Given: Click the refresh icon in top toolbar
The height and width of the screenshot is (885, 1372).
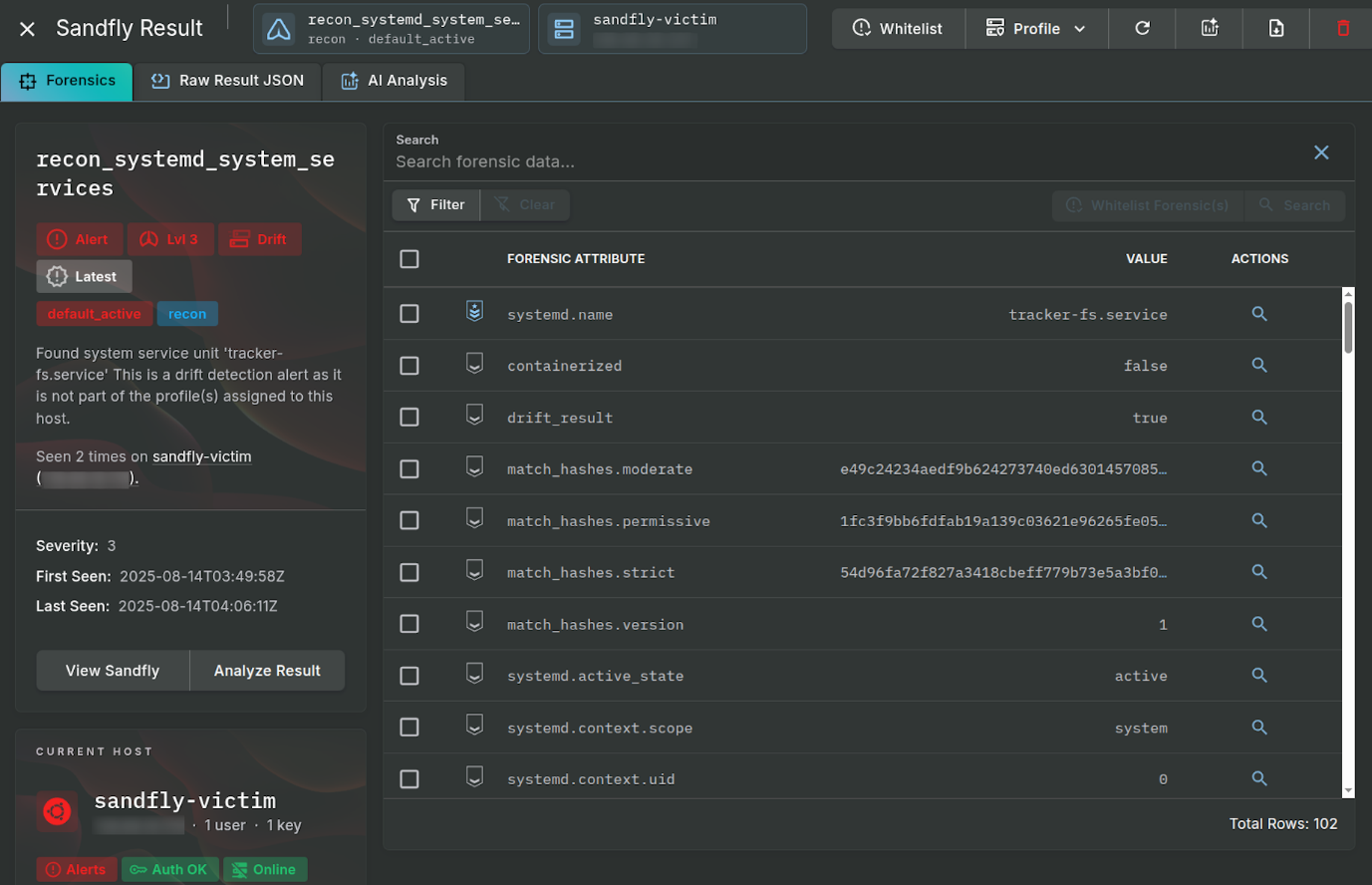Looking at the screenshot, I should click(x=1142, y=28).
